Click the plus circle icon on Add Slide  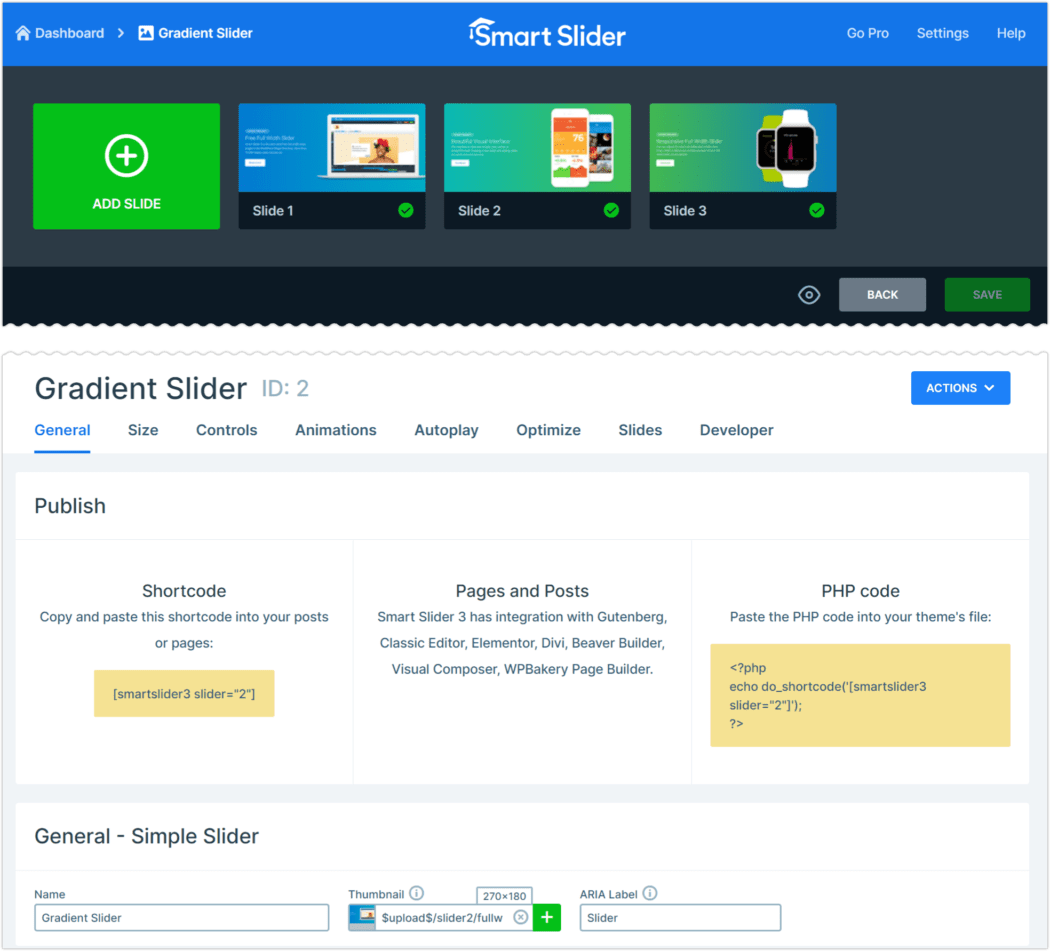(127, 155)
